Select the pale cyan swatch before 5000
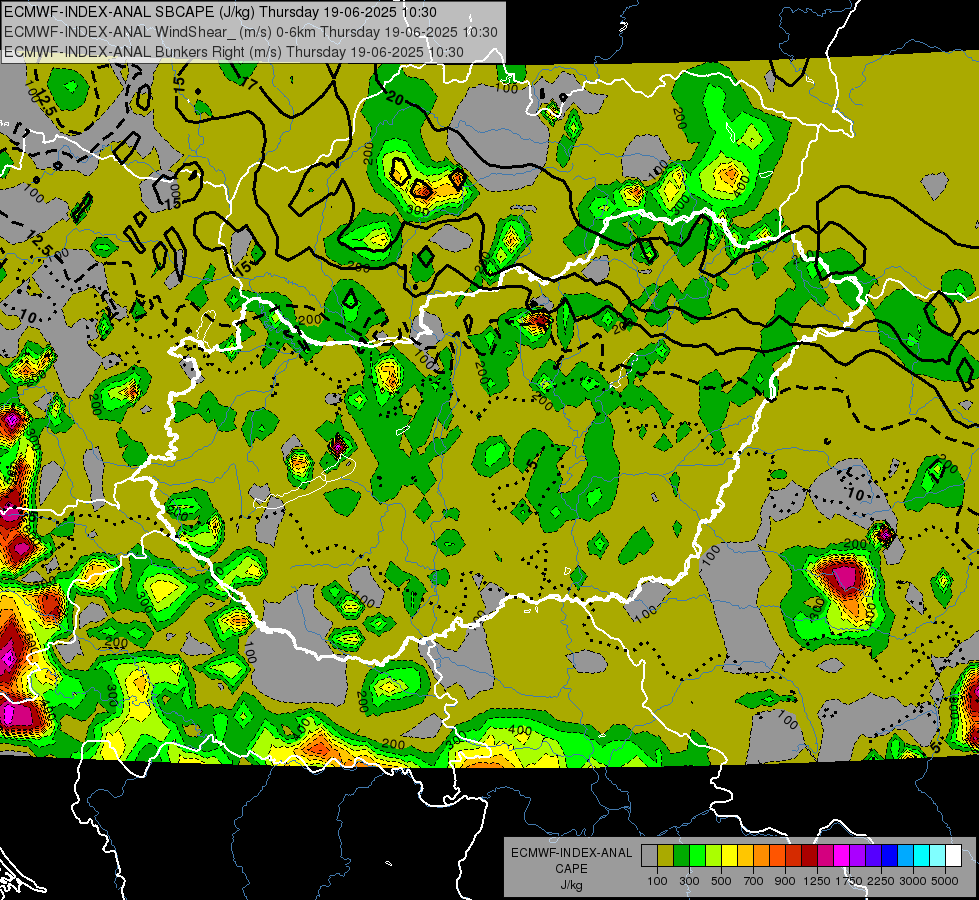The height and width of the screenshot is (900, 979). point(938,856)
